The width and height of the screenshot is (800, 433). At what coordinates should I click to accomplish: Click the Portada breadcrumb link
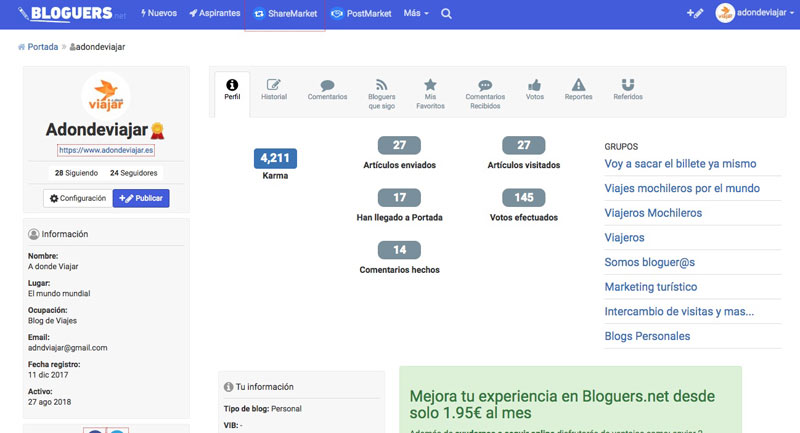[x=43, y=47]
